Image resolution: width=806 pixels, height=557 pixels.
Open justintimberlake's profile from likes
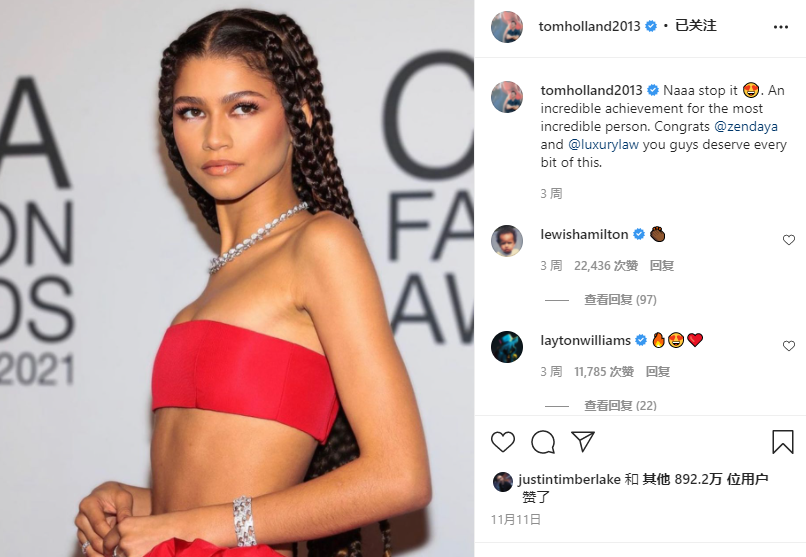click(x=569, y=479)
